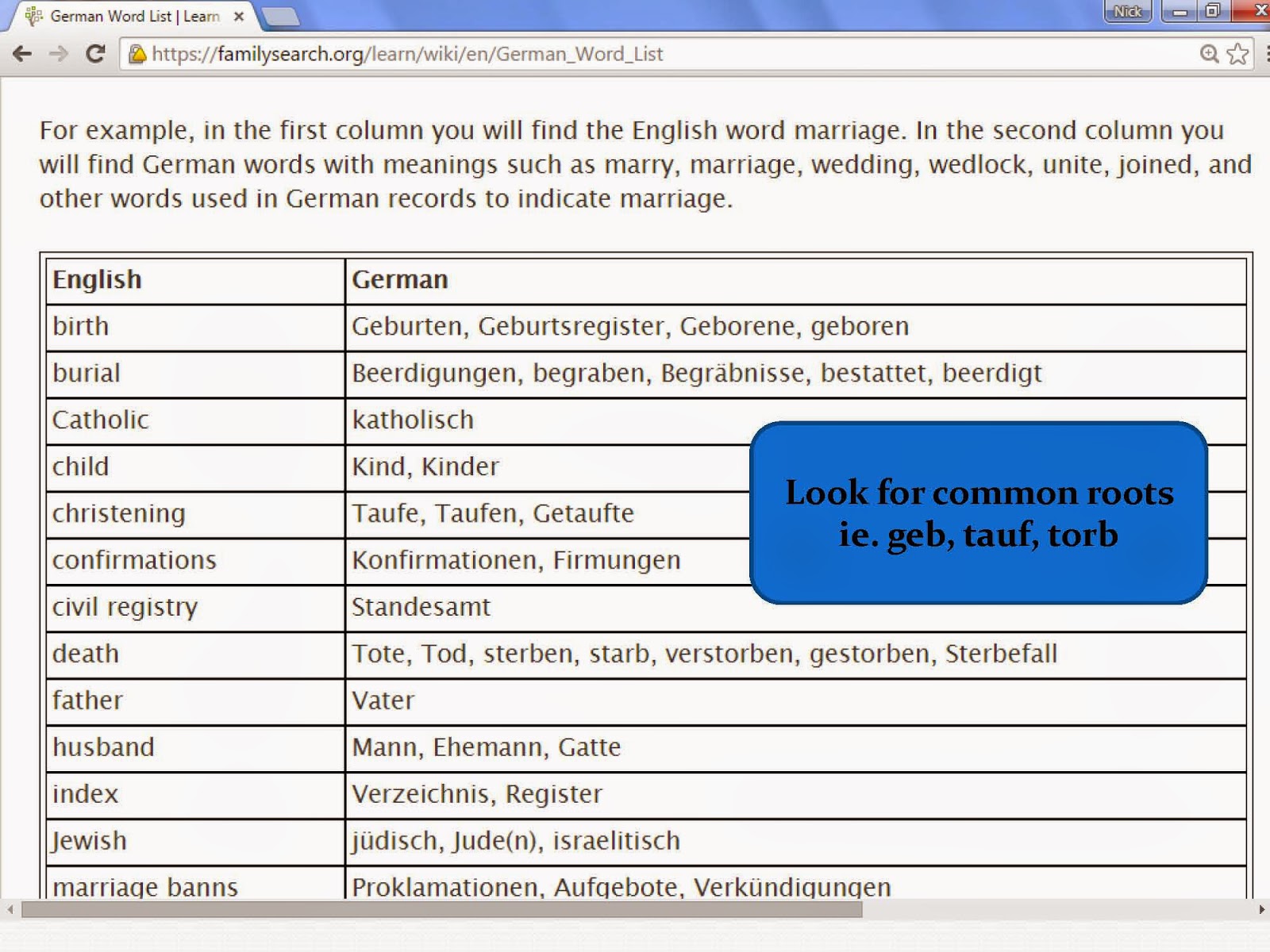This screenshot has width=1270, height=952.
Task: Click the scroll right arrow
Action: point(1261,909)
